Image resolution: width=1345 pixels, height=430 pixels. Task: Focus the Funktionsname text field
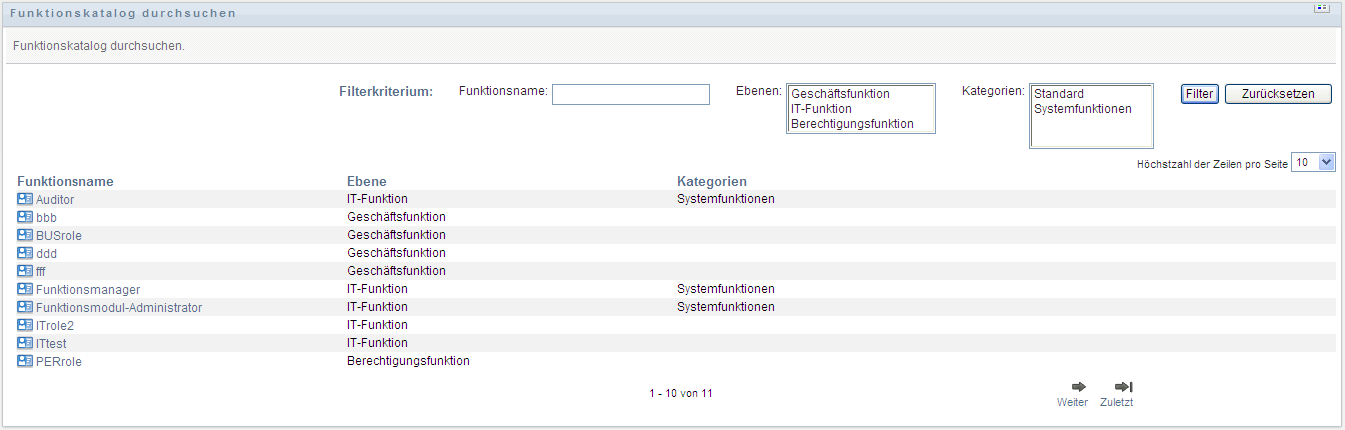coord(630,94)
